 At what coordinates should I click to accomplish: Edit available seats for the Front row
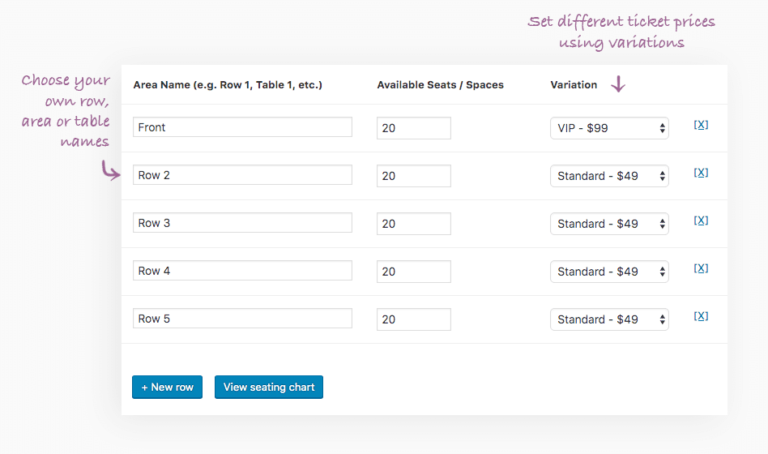(413, 128)
